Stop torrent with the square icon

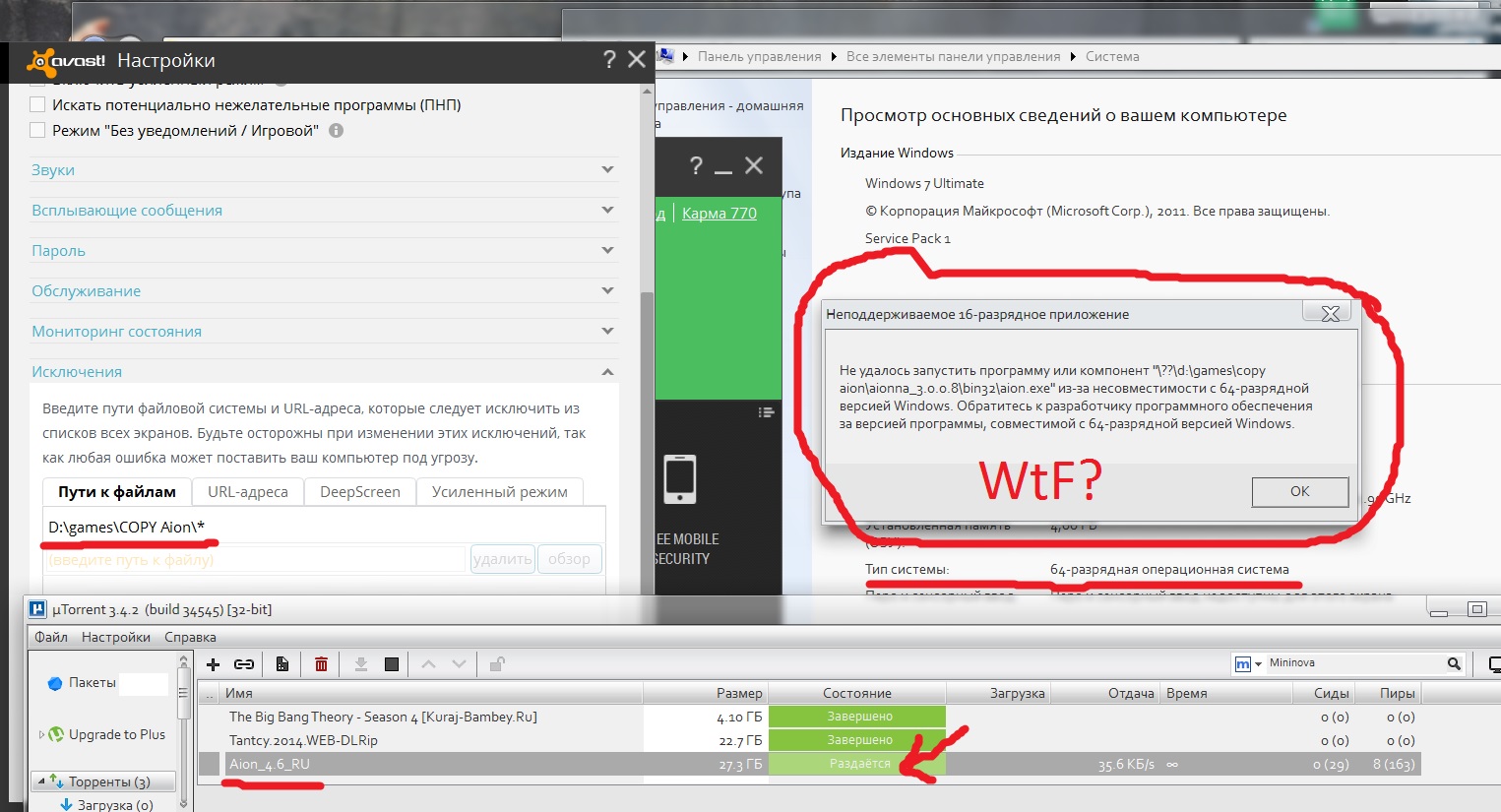click(392, 664)
